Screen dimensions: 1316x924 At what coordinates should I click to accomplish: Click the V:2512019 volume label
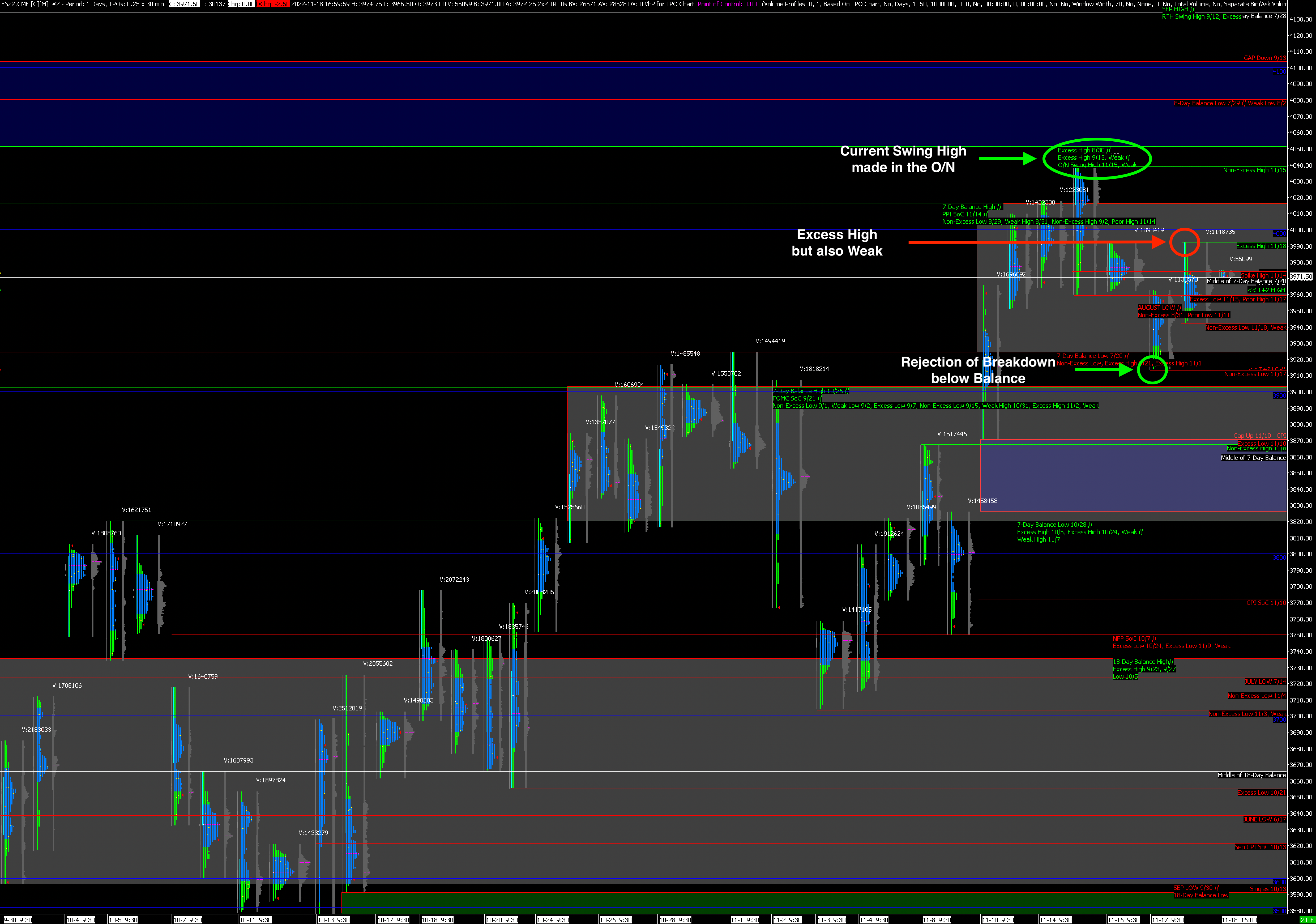point(347,708)
